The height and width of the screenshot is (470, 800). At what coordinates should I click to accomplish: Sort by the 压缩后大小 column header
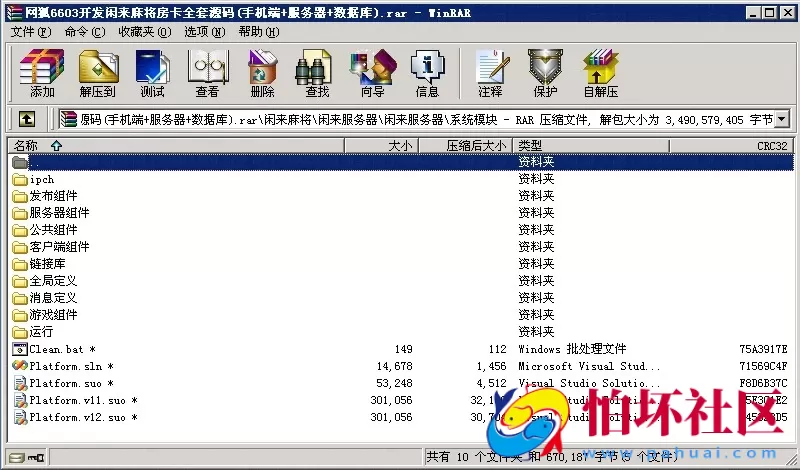point(466,145)
